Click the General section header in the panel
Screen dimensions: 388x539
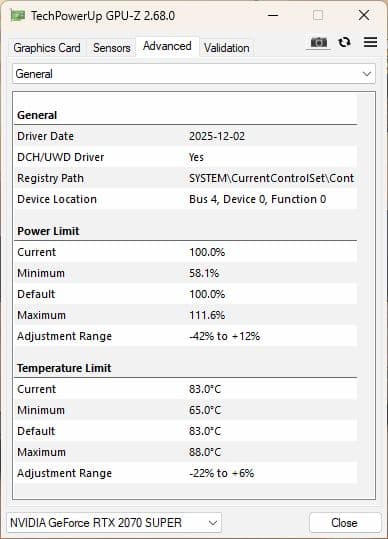(x=37, y=115)
